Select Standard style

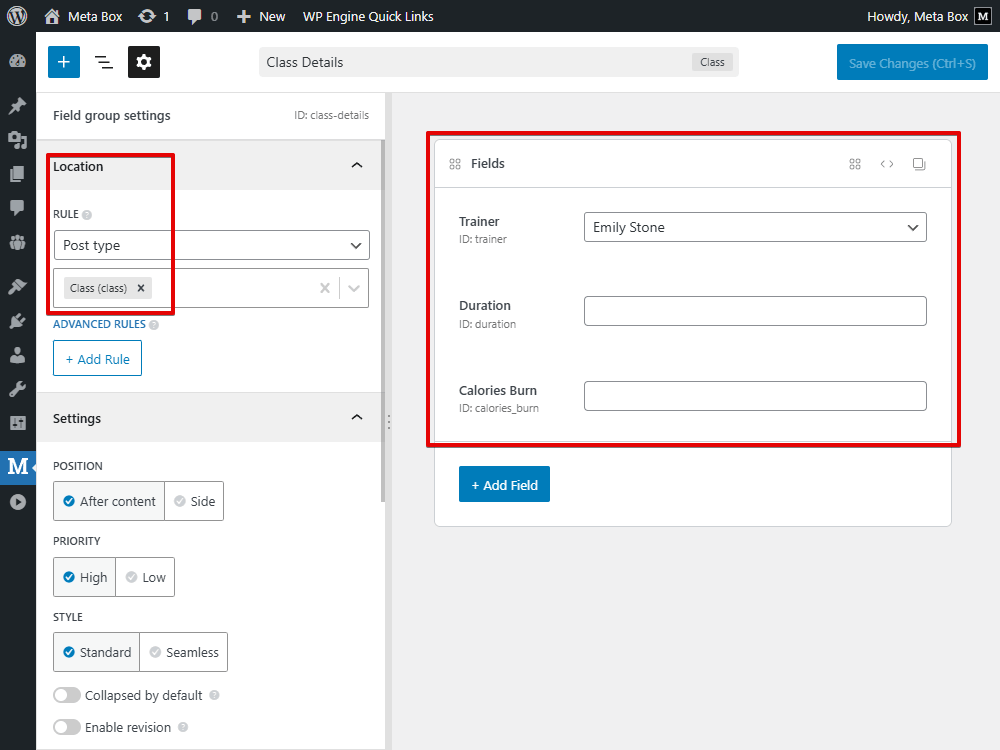point(97,652)
